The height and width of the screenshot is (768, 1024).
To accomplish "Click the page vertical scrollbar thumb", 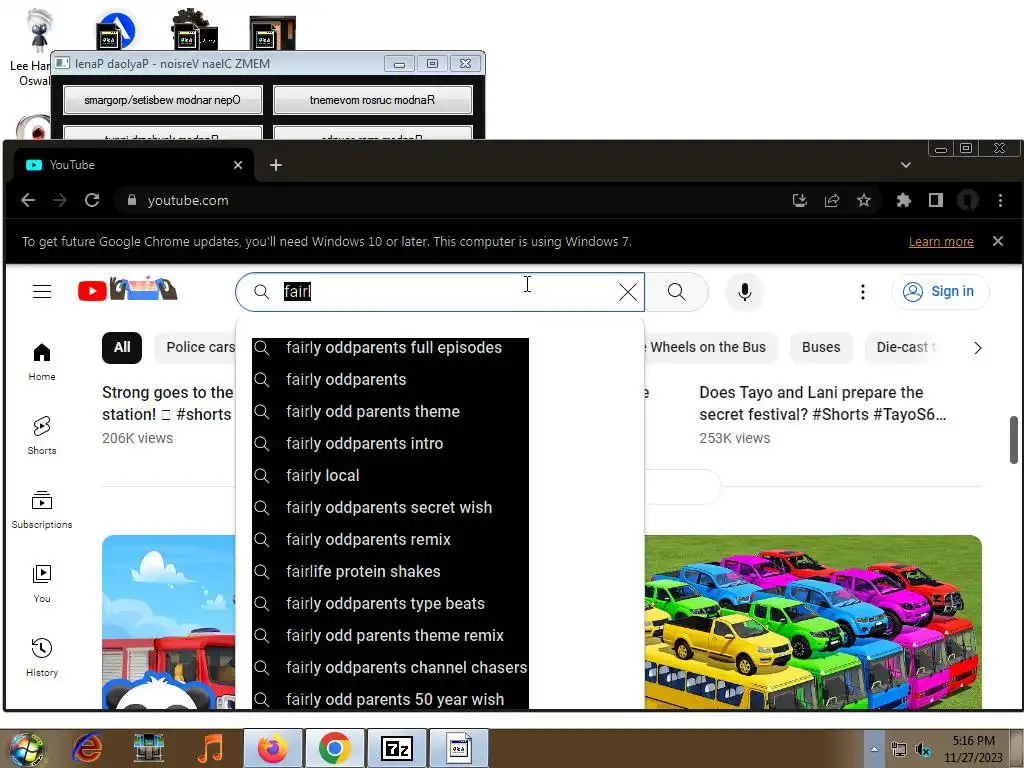I will (x=1014, y=440).
